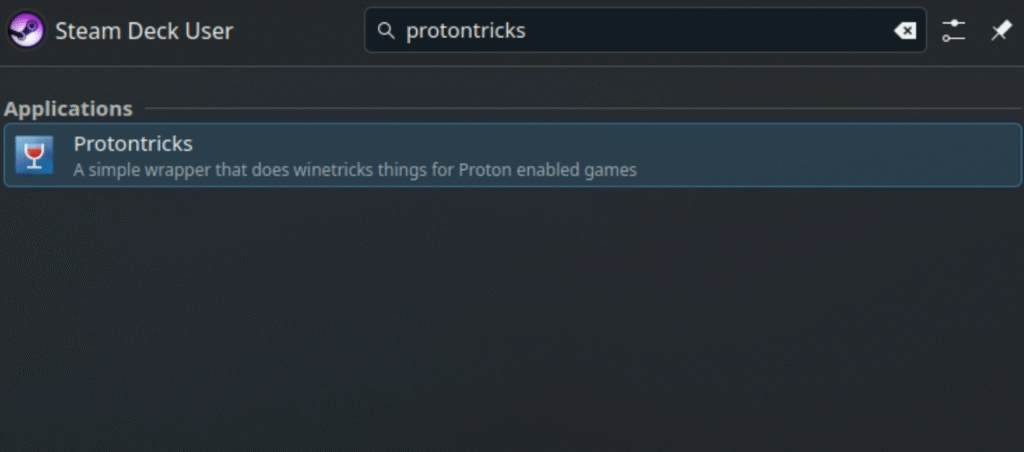Viewport: 1024px width, 452px height.
Task: Click the Steam logo user avatar
Action: [x=25, y=30]
